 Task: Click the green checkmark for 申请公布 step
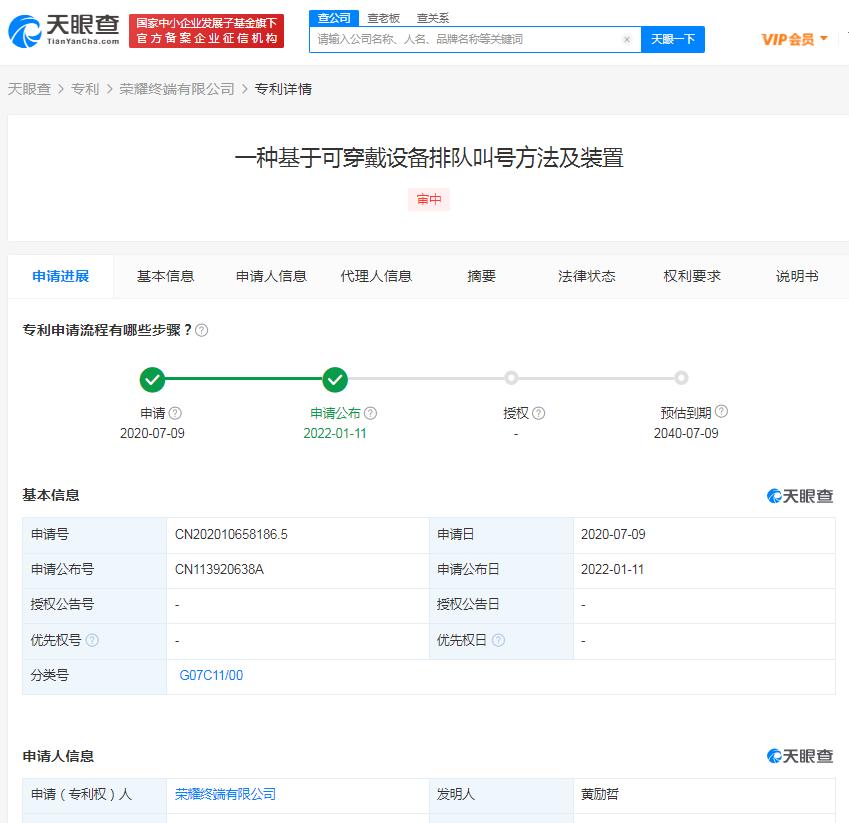[335, 379]
